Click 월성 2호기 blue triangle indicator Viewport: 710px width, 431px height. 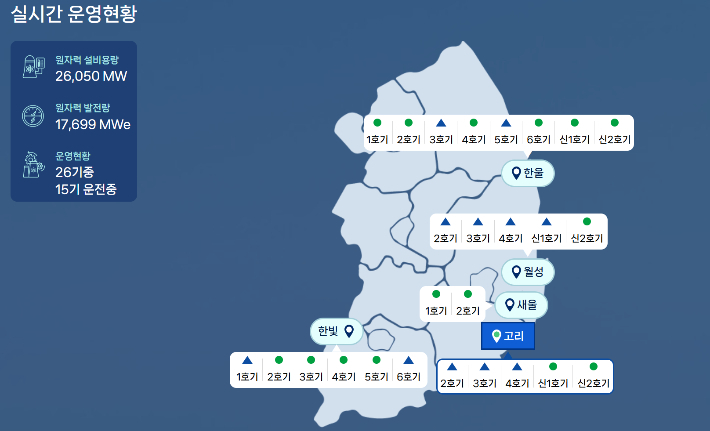click(445, 222)
